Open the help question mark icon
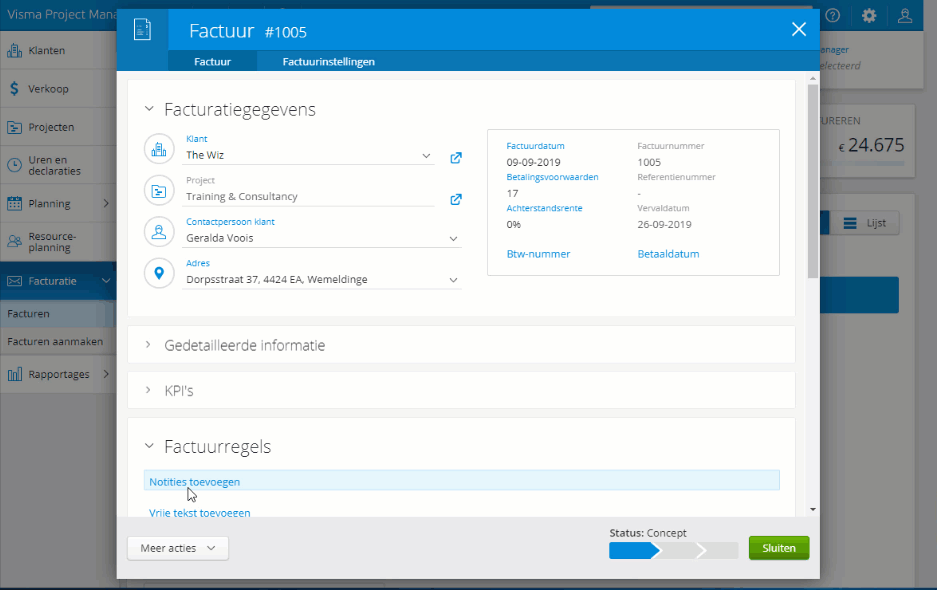This screenshot has width=937, height=590. (832, 16)
